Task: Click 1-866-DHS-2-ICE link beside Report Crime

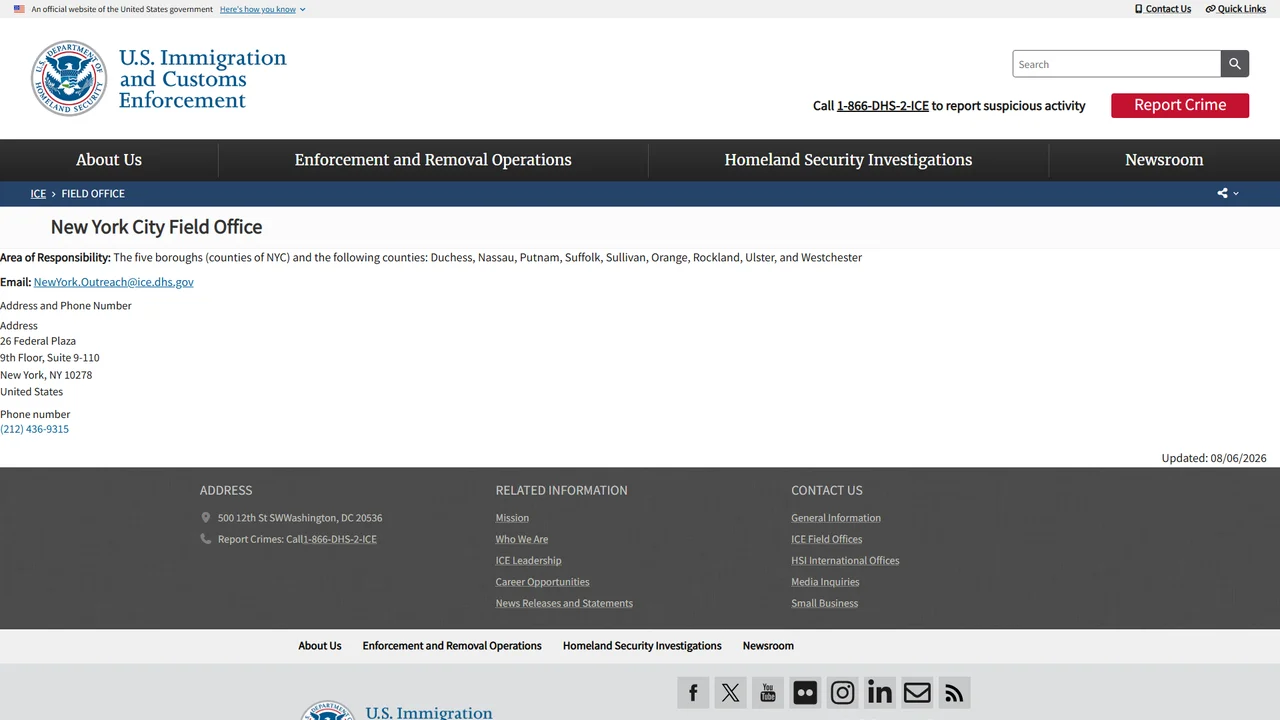Action: (883, 106)
